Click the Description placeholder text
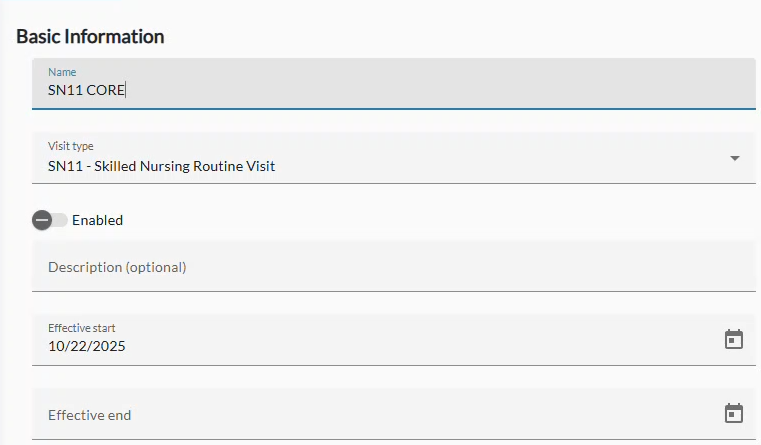 tap(117, 267)
